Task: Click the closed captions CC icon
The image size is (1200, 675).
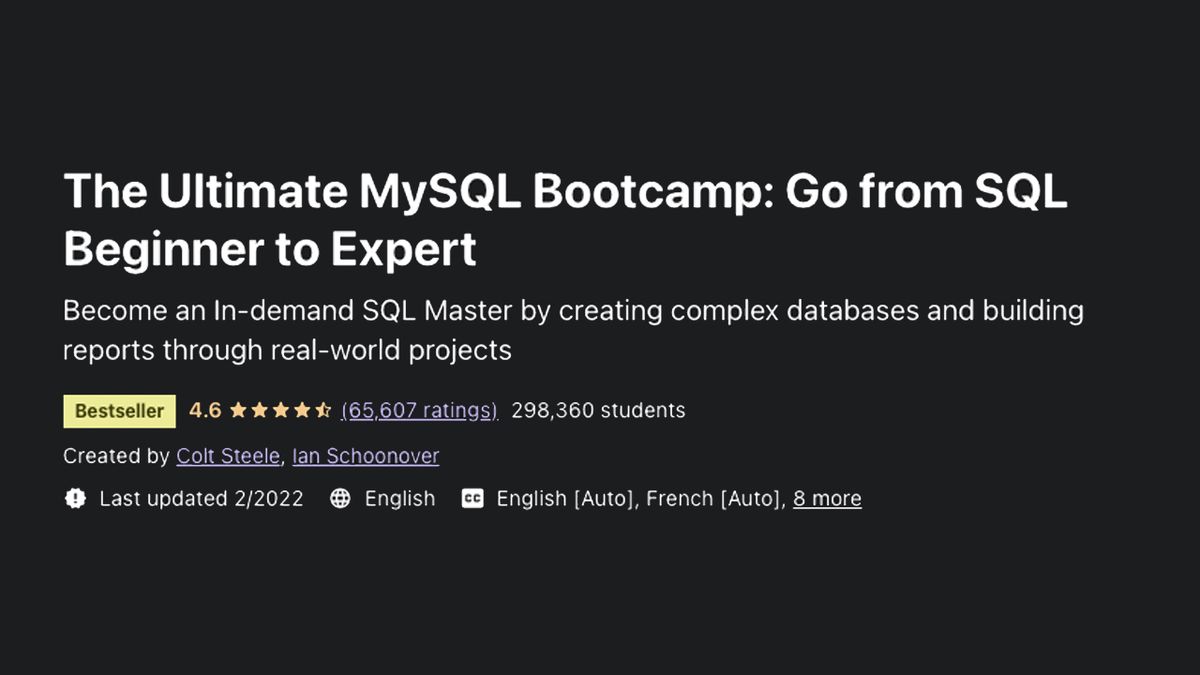Action: 473,498
